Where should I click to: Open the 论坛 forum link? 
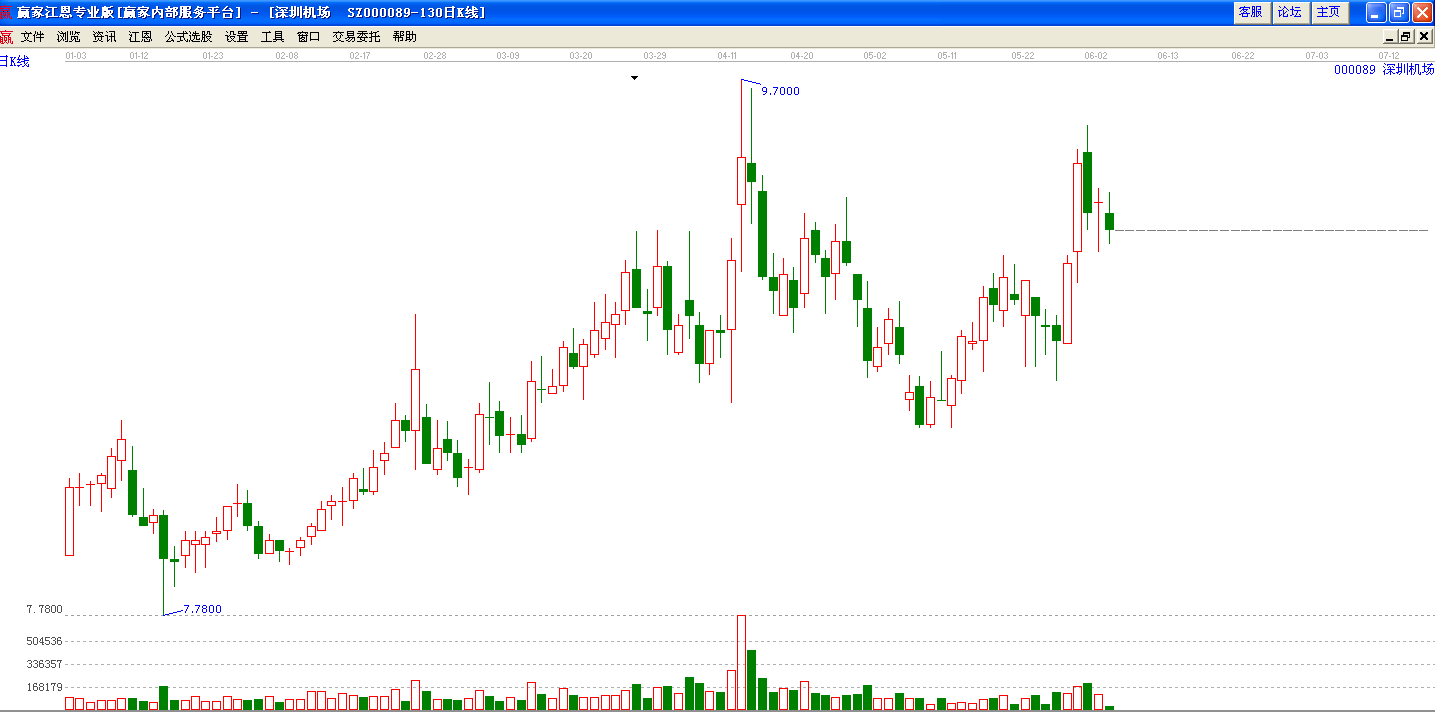[x=1290, y=12]
